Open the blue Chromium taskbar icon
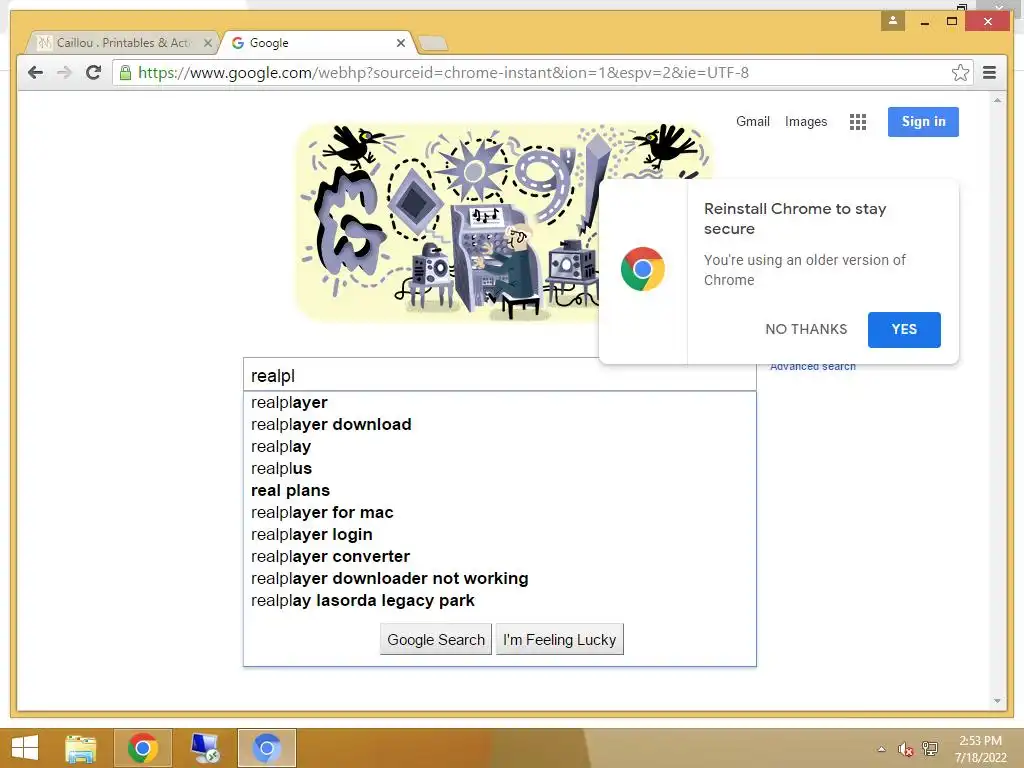Image resolution: width=1024 pixels, height=768 pixels. pos(266,748)
